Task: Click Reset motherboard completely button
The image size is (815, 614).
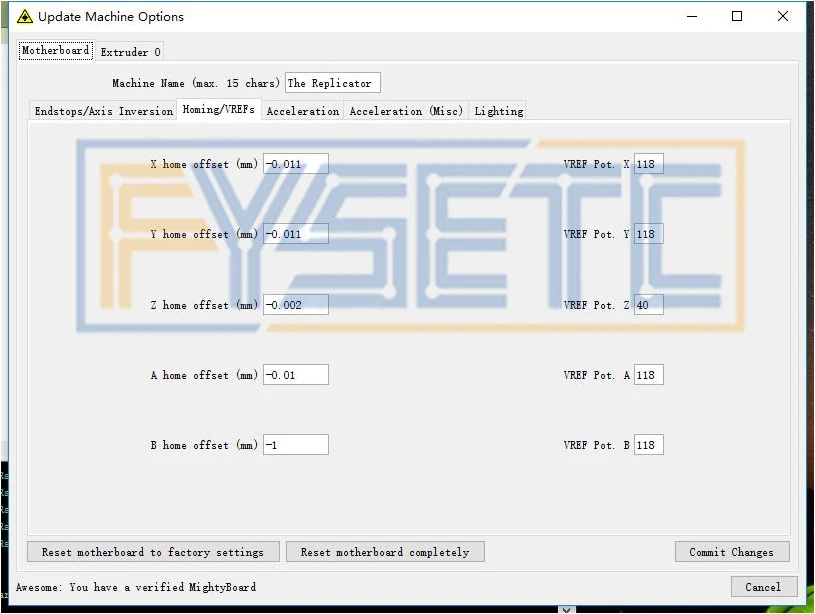Action: 385,552
